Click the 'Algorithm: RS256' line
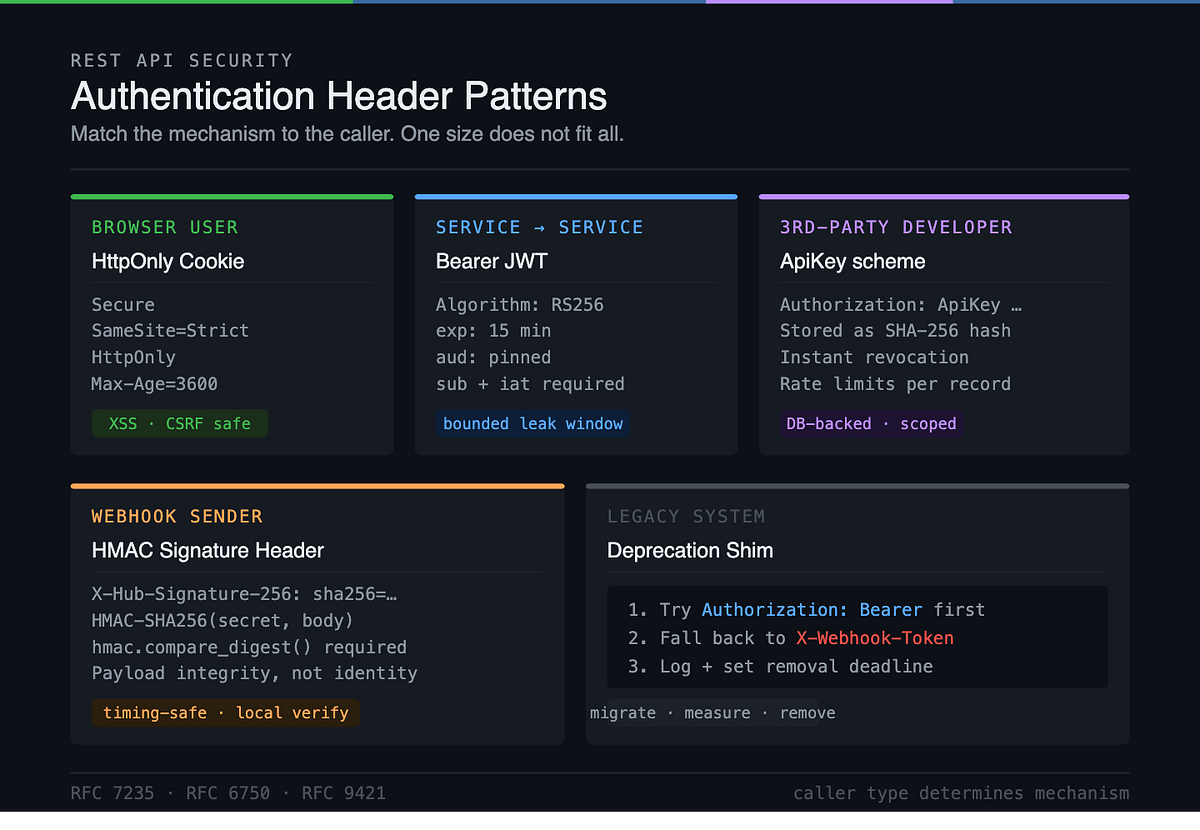Screen dimensions: 1200x830 tap(520, 305)
